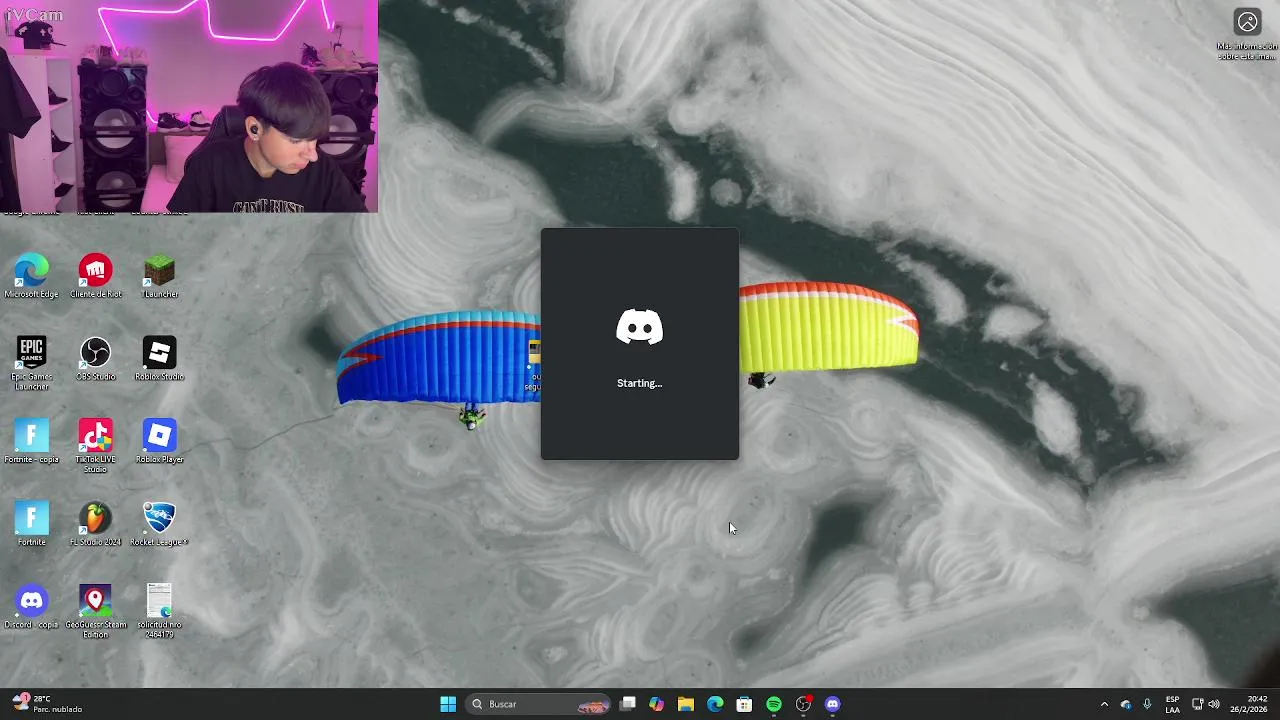The width and height of the screenshot is (1280, 720).
Task: Select the Epic Games Launcher desktop icon
Action: click(x=31, y=363)
